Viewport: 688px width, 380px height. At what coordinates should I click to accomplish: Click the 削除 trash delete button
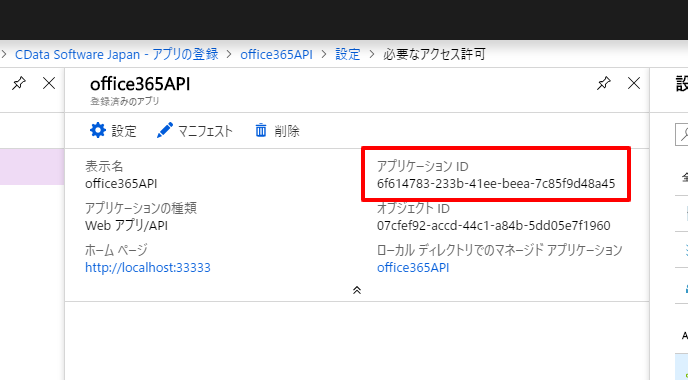(277, 131)
